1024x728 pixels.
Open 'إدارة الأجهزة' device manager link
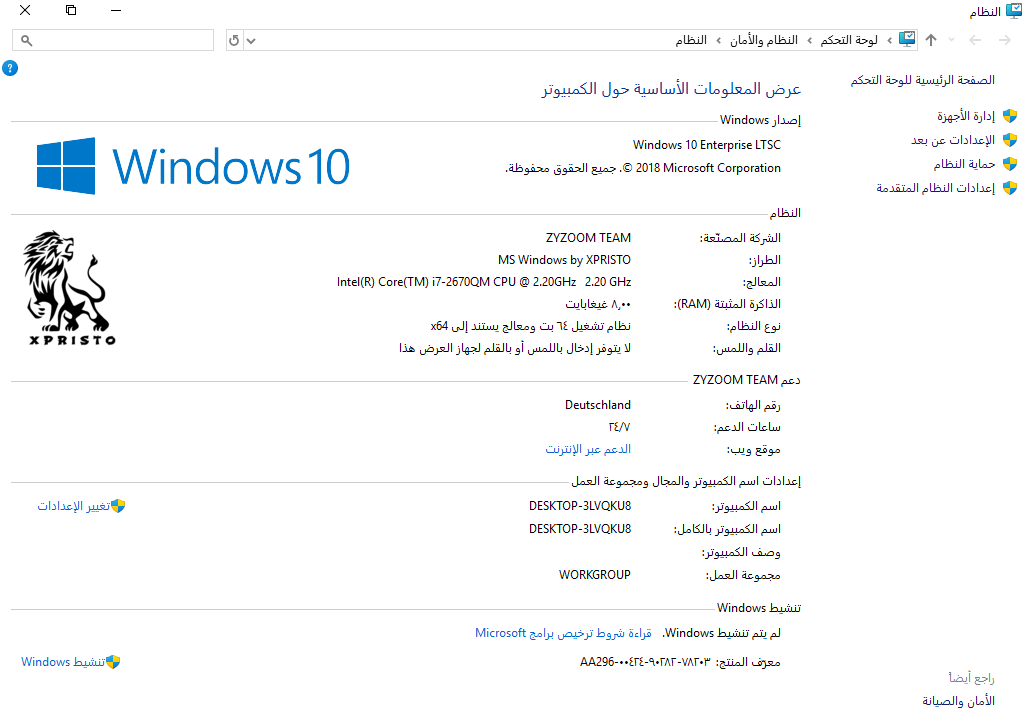966,116
